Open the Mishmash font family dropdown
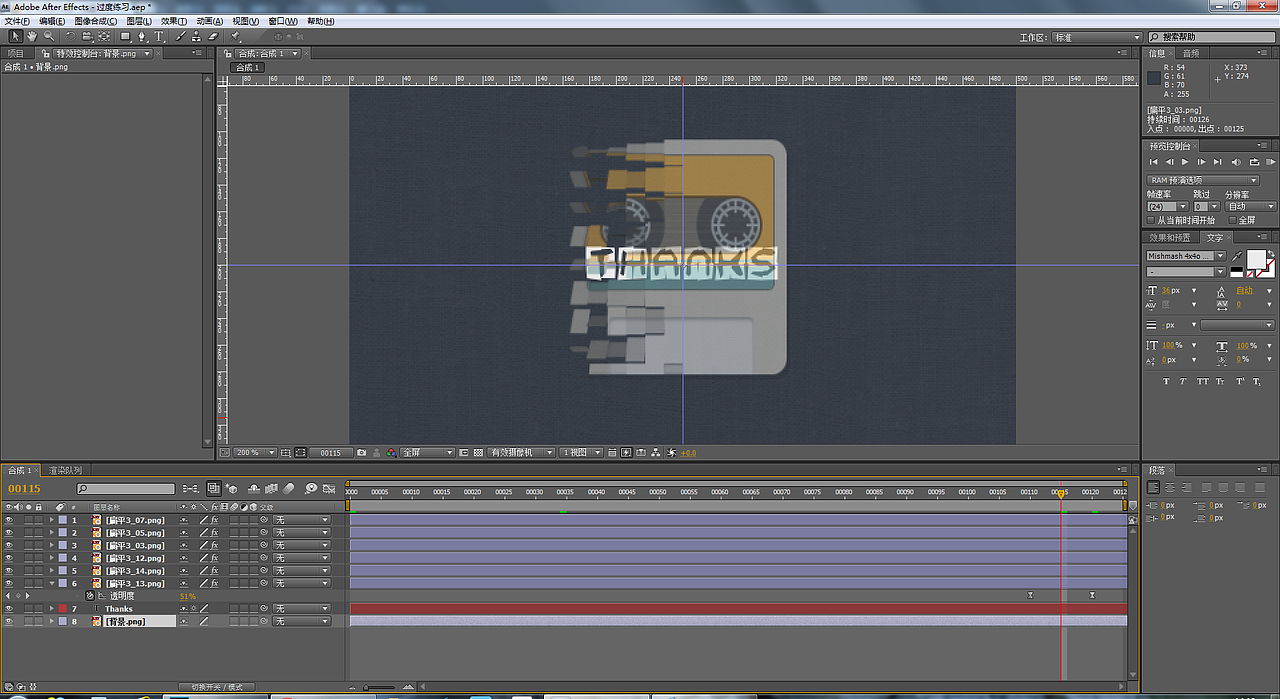Screen dimensions: 1280x699 tap(1186, 256)
